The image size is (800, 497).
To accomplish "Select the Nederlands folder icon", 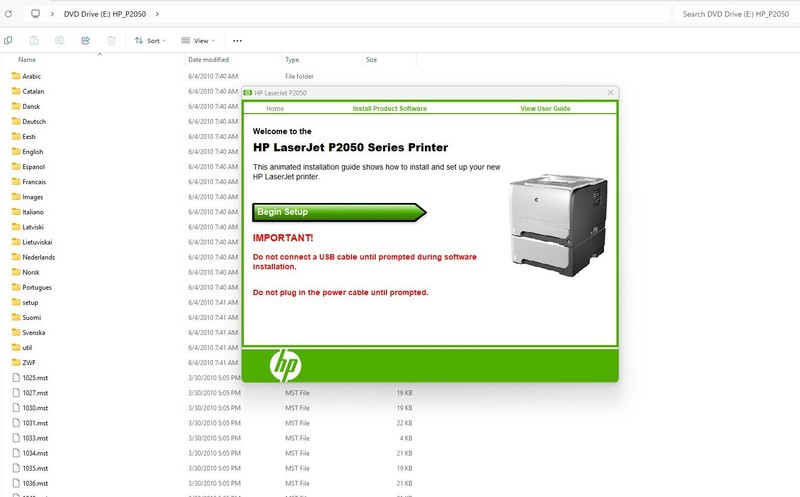I will click(16, 257).
